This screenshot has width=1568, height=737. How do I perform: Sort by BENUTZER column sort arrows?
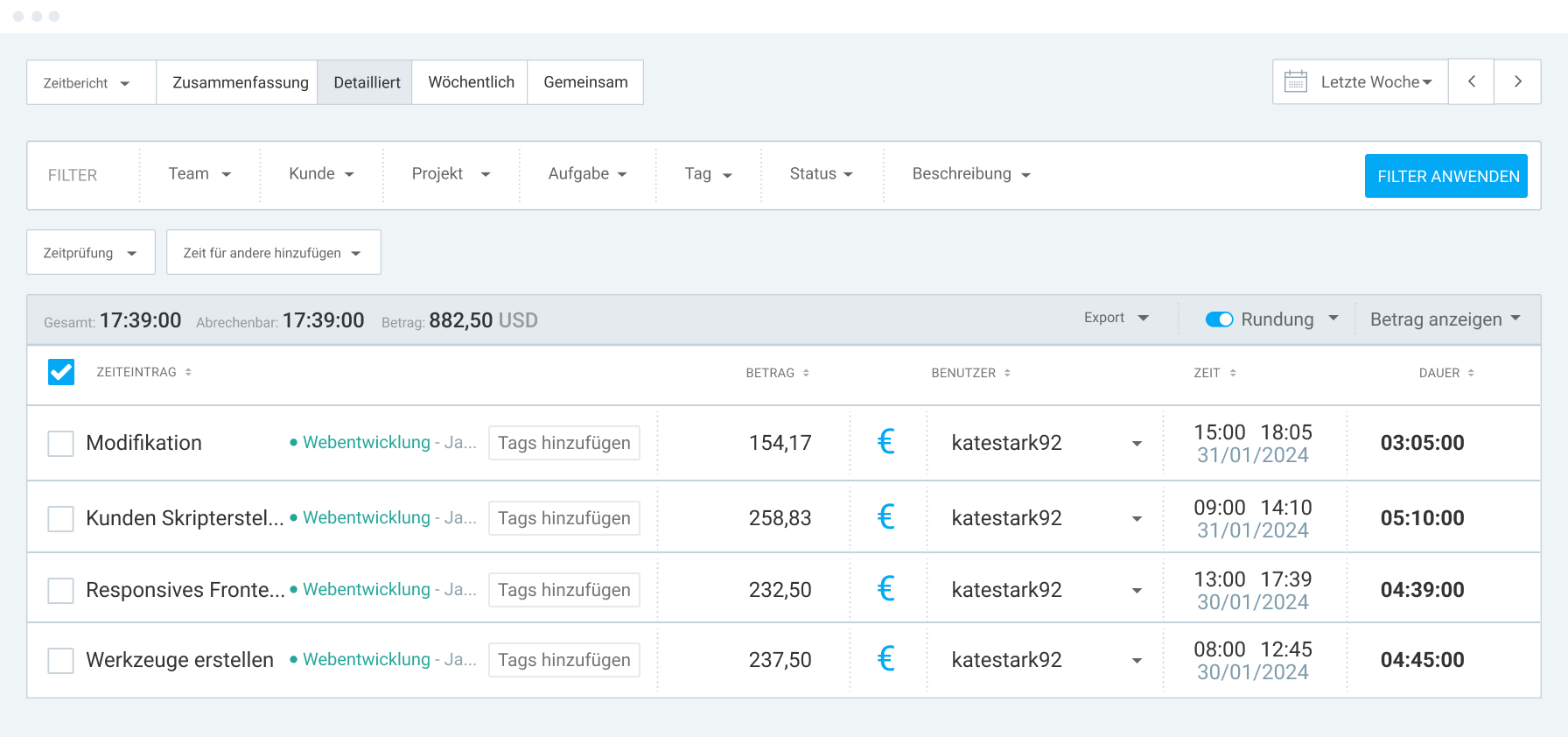point(1007,373)
